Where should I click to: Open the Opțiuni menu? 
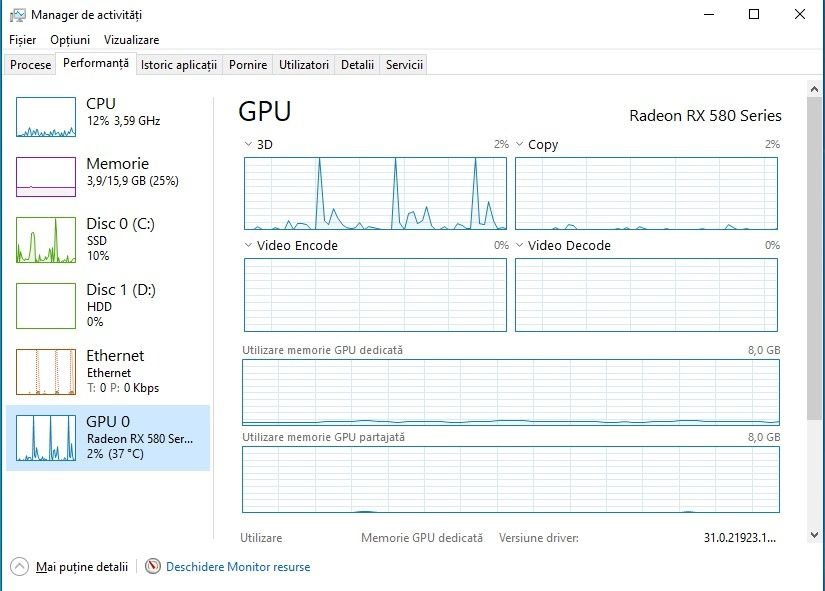tap(70, 40)
